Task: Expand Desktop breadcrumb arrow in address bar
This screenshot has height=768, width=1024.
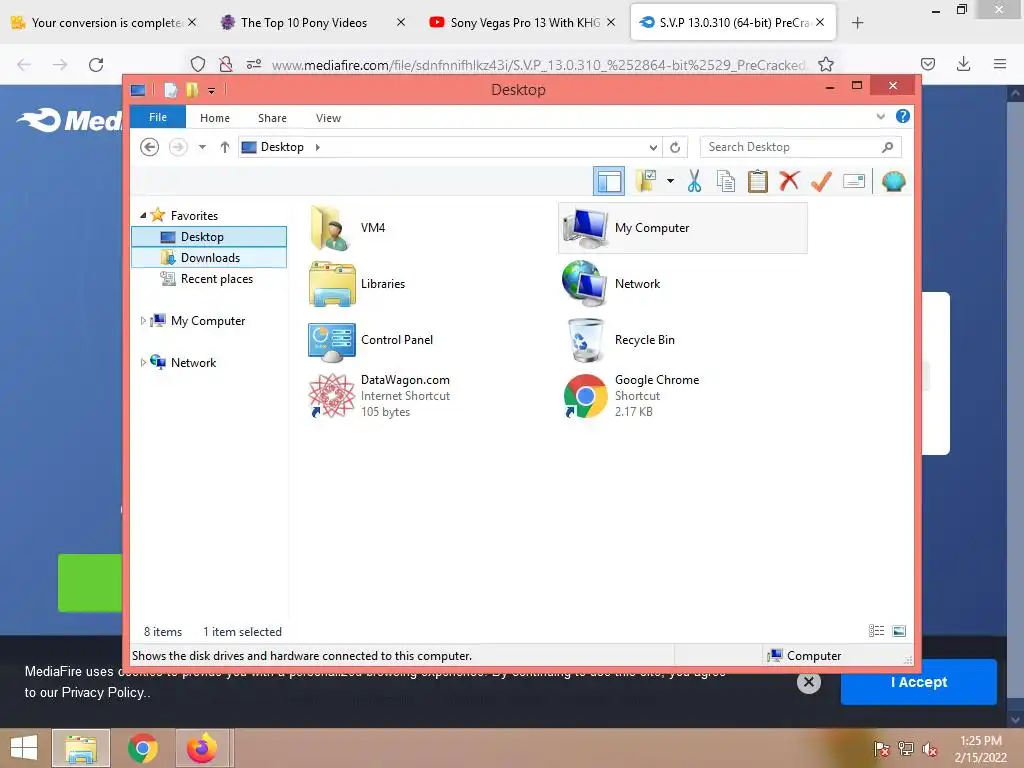Action: (317, 147)
